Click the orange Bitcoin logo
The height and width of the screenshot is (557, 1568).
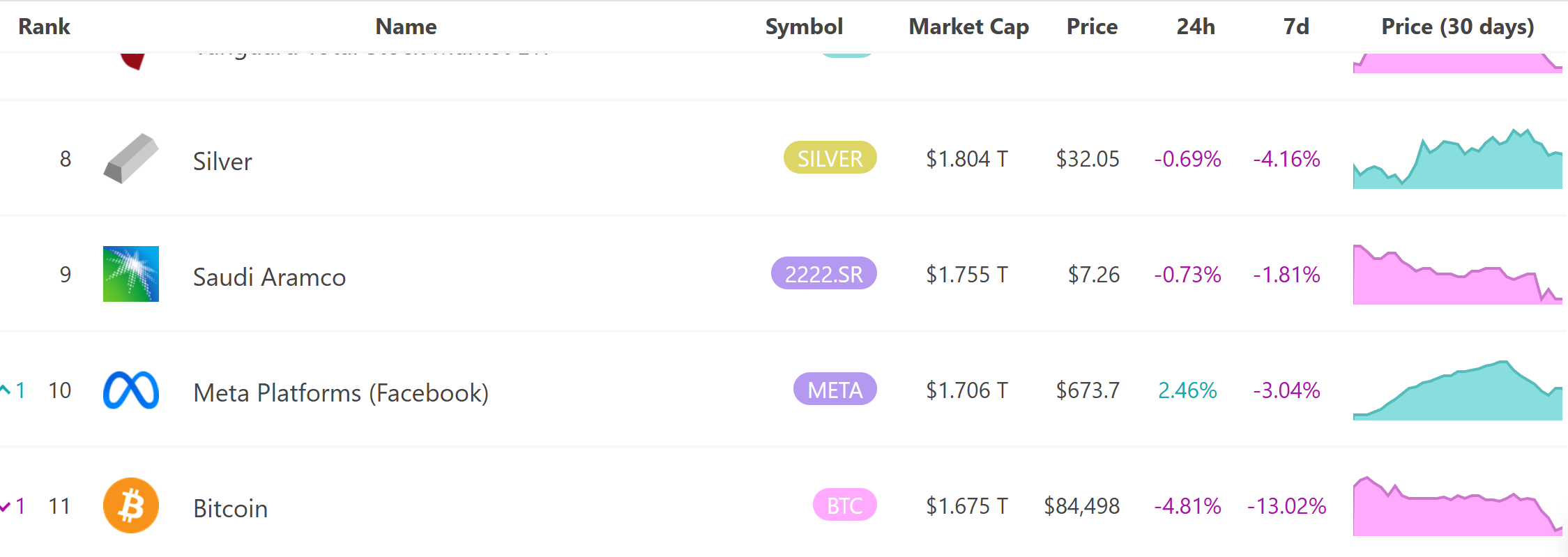[x=131, y=505]
